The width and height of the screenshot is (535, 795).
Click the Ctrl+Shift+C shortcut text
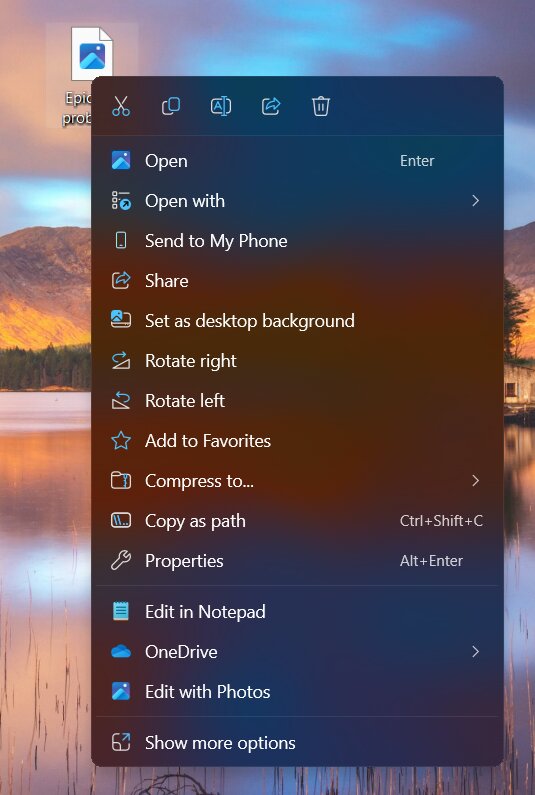[x=441, y=521]
